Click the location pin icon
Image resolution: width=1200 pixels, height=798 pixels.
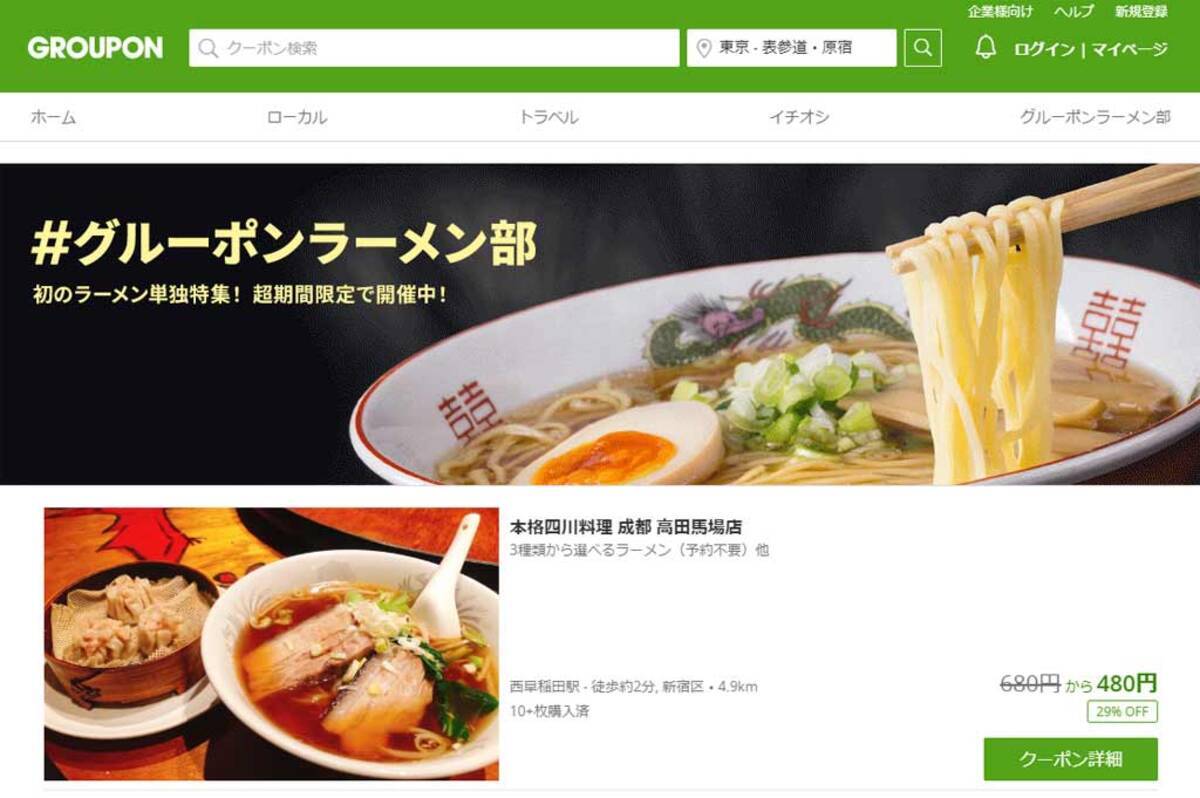[x=703, y=48]
